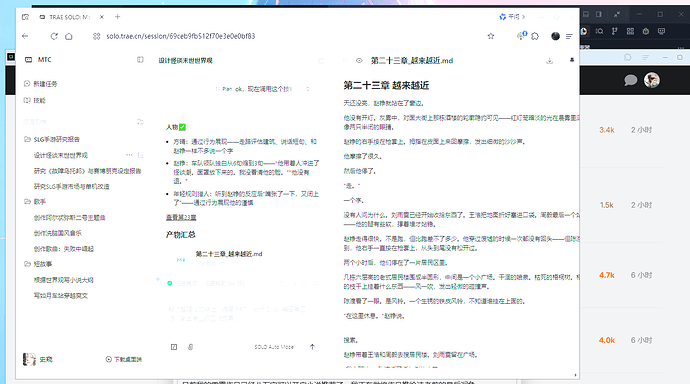Image resolution: width=690 pixels, height=384 pixels.
Task: Send message with the up arrow button
Action: [312, 347]
